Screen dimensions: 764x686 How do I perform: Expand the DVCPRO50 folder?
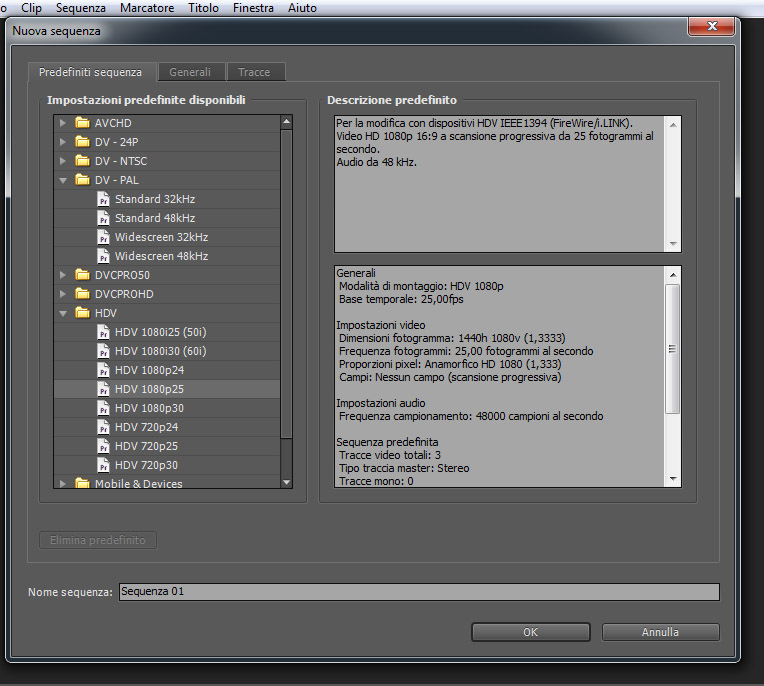(62, 275)
